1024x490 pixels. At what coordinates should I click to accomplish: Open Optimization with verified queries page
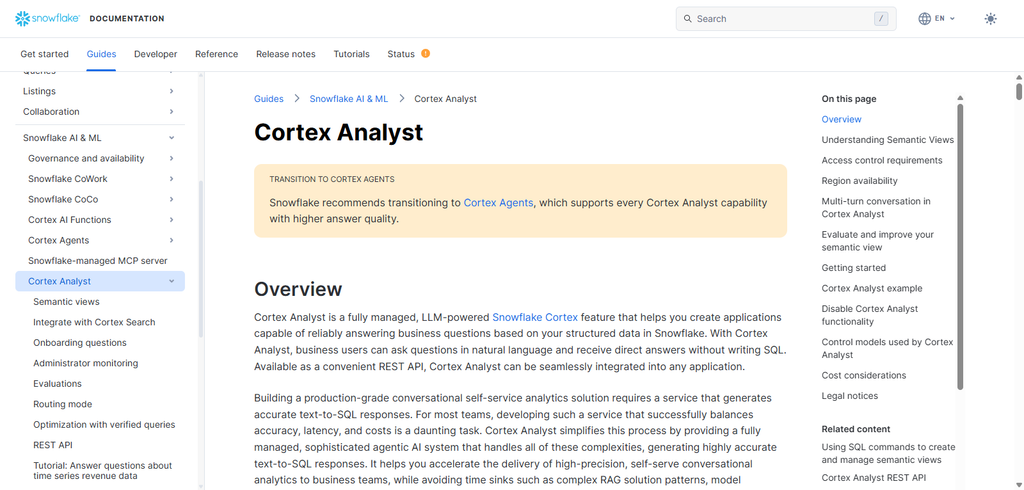tap(104, 425)
